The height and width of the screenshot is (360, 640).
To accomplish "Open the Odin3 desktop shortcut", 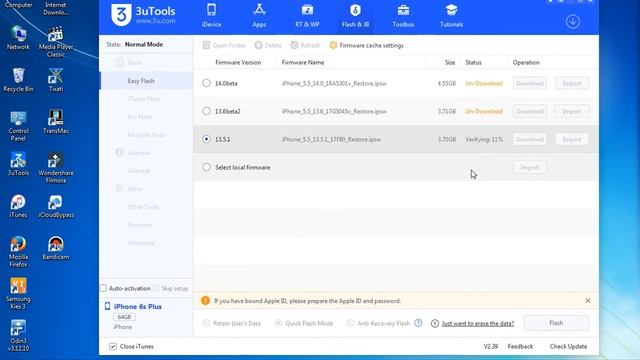I will (x=18, y=336).
